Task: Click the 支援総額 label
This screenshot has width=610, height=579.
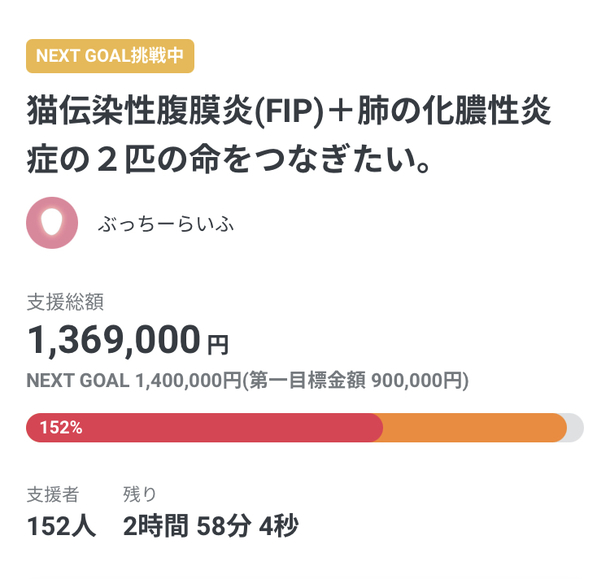Action: click(x=65, y=301)
